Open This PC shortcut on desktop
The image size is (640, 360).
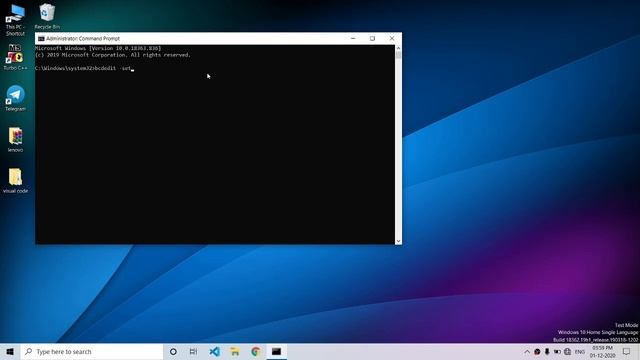click(15, 20)
